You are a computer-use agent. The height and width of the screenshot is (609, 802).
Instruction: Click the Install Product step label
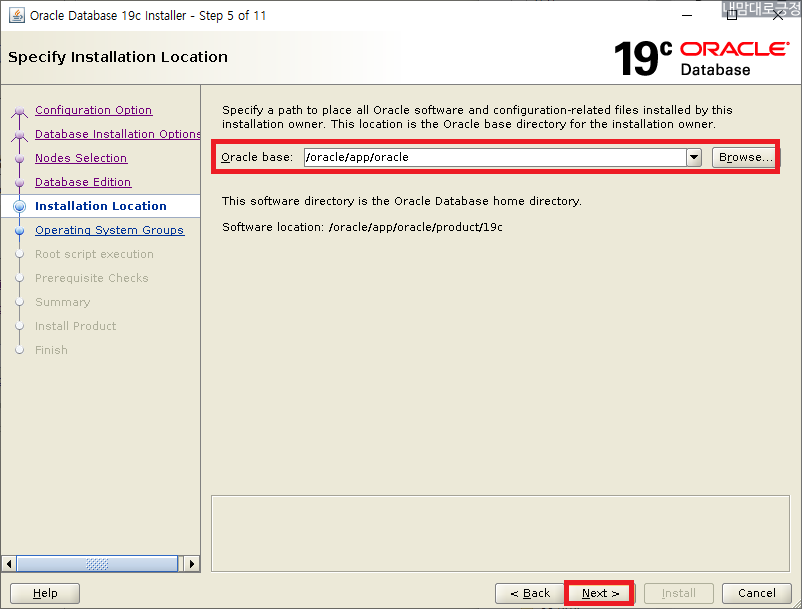click(x=75, y=326)
